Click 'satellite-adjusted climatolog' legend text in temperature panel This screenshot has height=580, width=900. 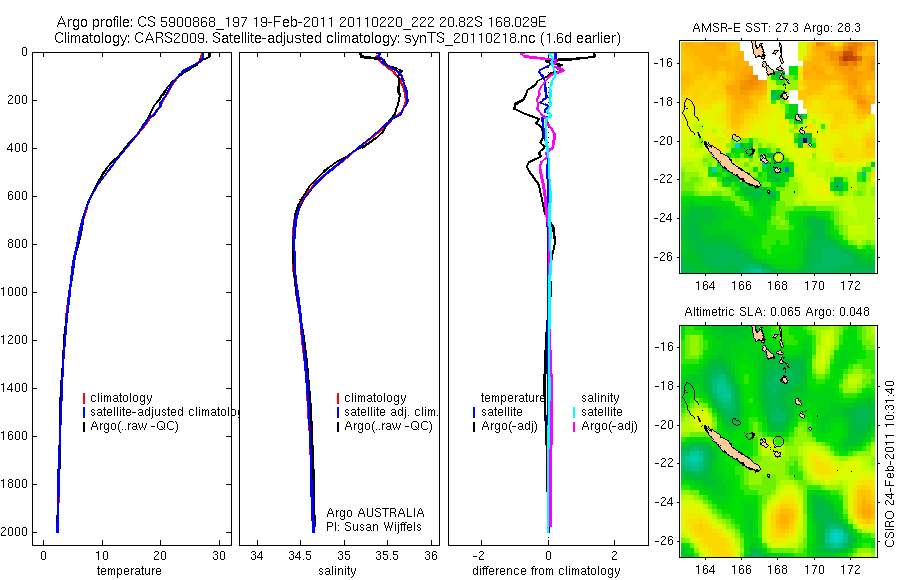click(164, 412)
